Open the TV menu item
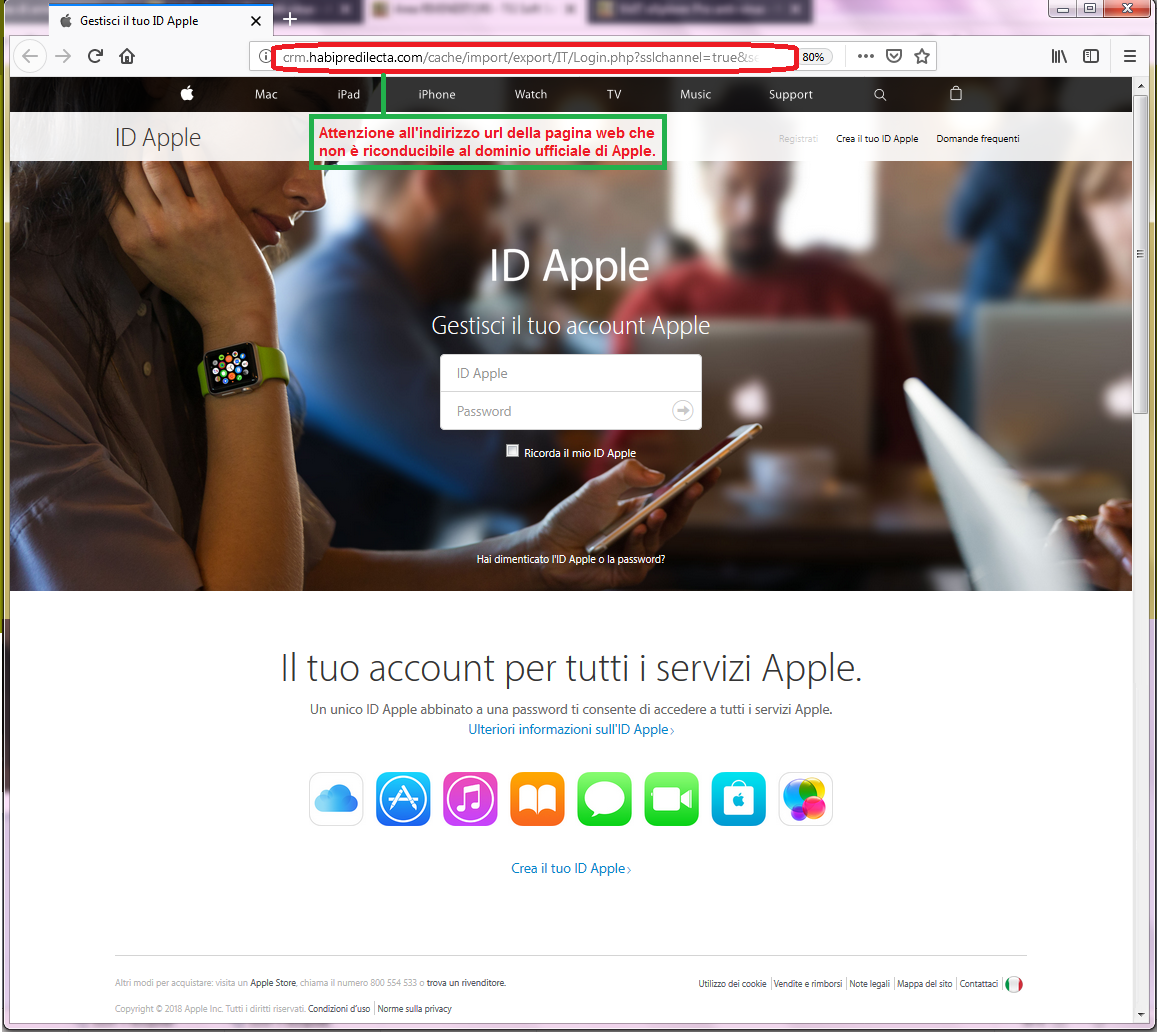 (x=614, y=94)
